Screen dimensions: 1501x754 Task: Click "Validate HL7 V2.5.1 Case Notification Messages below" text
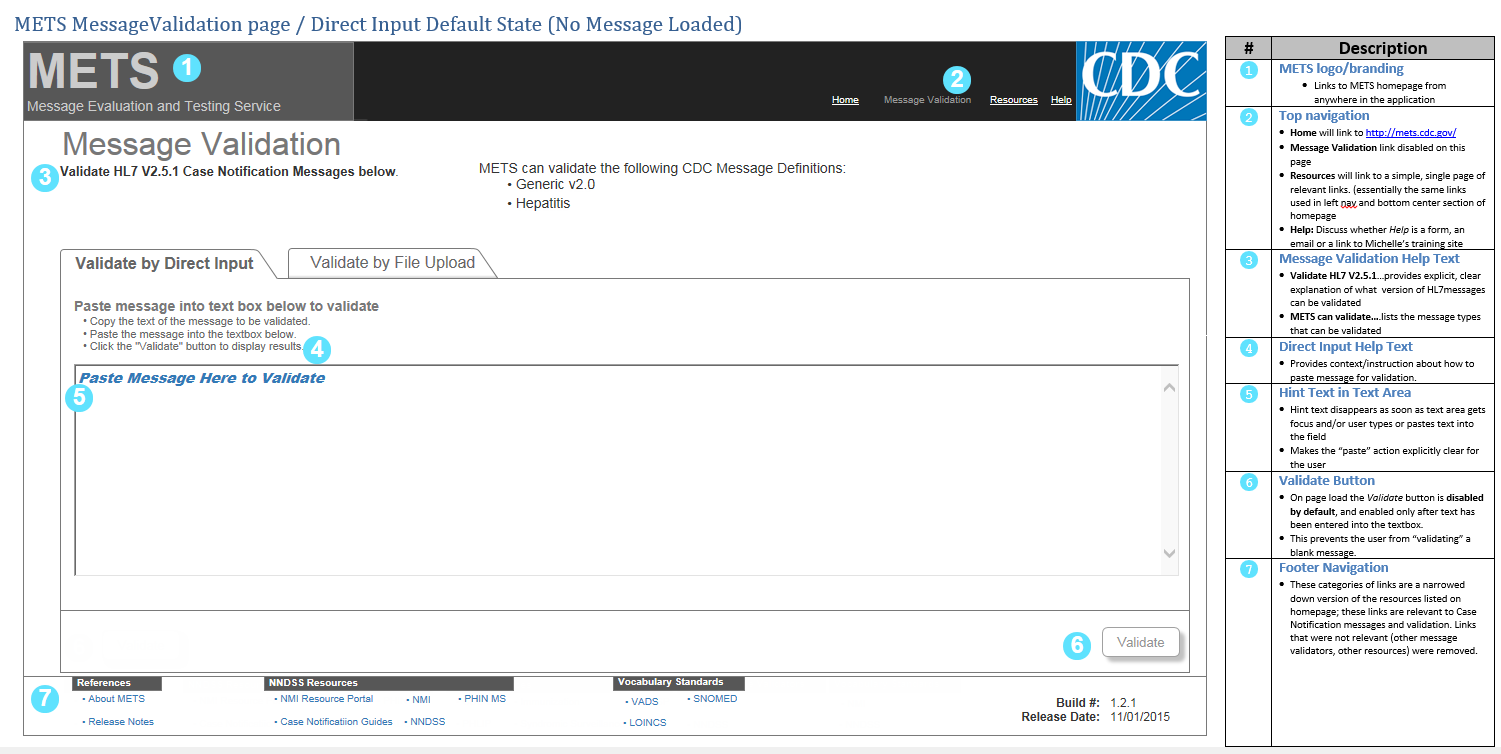pos(228,172)
